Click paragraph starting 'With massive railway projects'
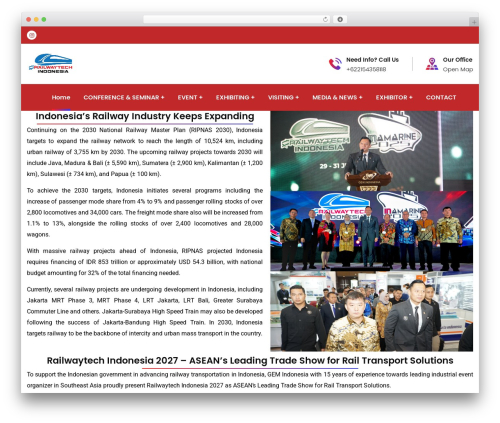Screen dimensions: 500x423 coord(145,262)
